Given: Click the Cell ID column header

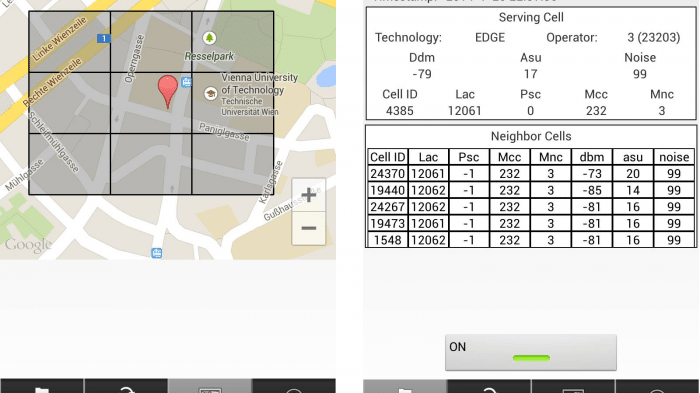Looking at the screenshot, I should pyautogui.click(x=388, y=157).
